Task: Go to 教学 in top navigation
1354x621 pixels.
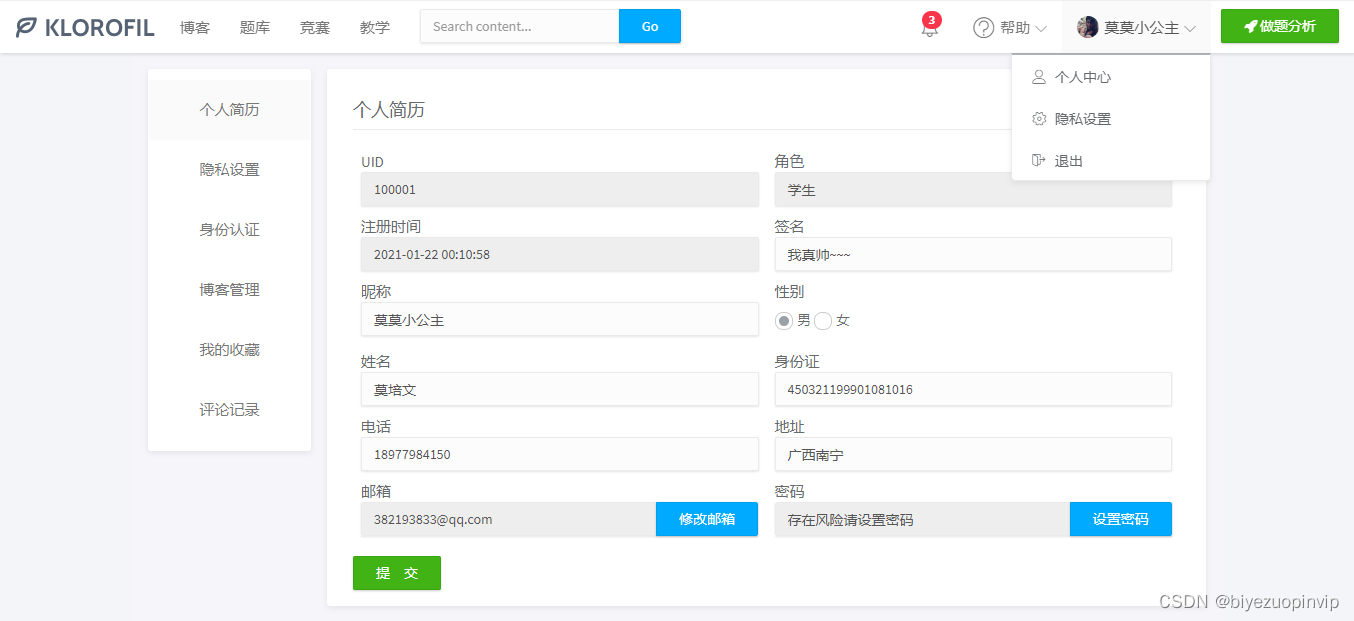Action: pos(375,28)
